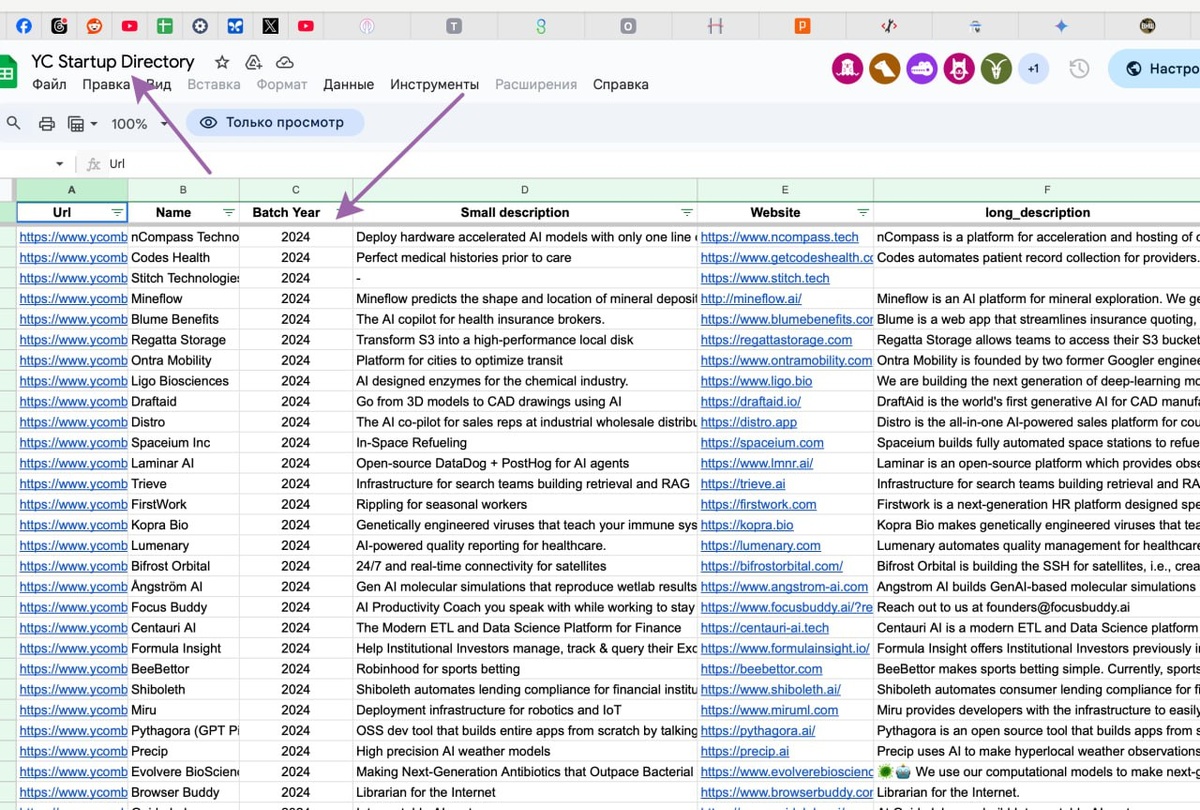Select the 'Robinhood for sports betting' cell
The height and width of the screenshot is (810, 1200).
(525, 669)
